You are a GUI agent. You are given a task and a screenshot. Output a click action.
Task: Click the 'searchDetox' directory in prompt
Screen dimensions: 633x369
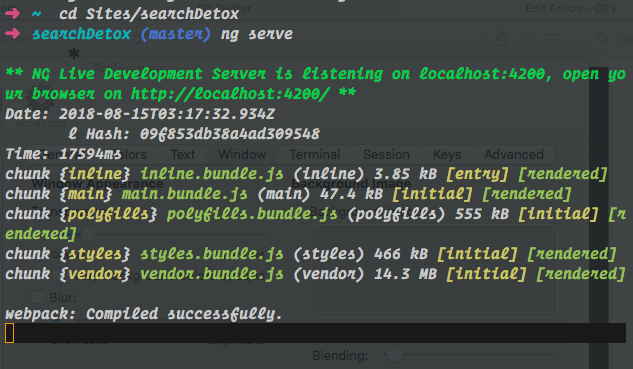tap(82, 34)
